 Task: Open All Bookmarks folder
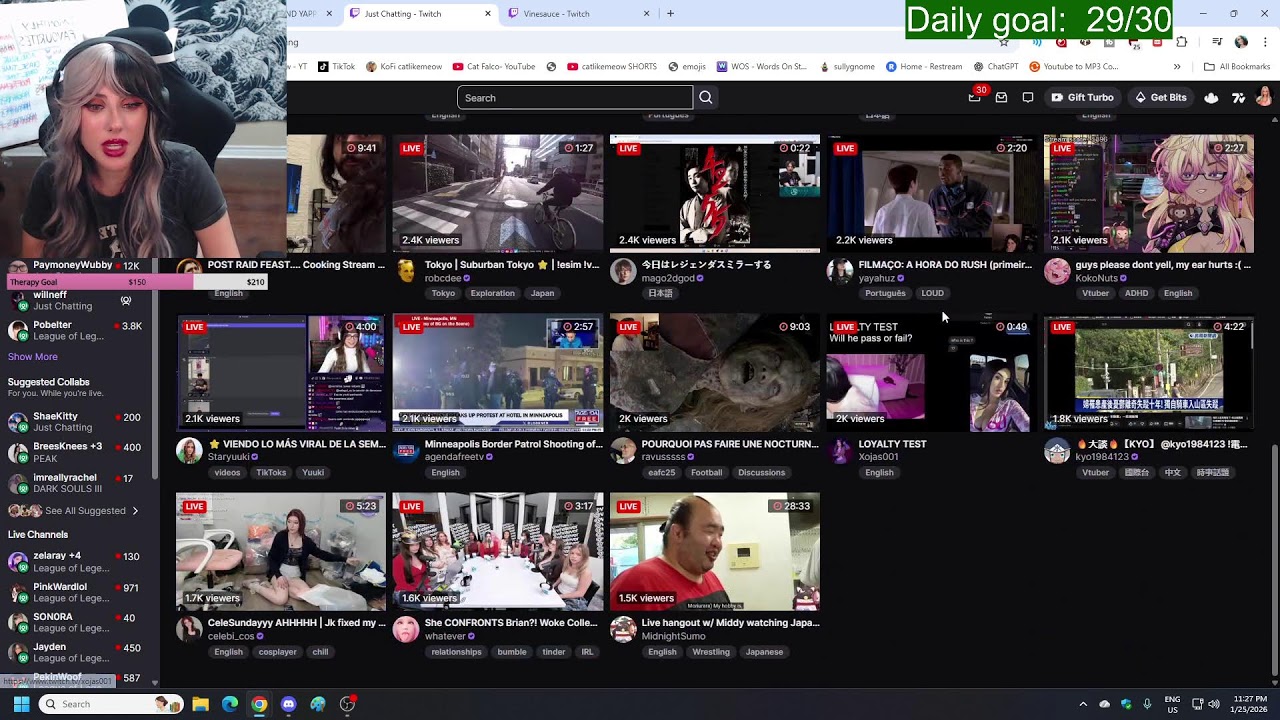point(1237,67)
